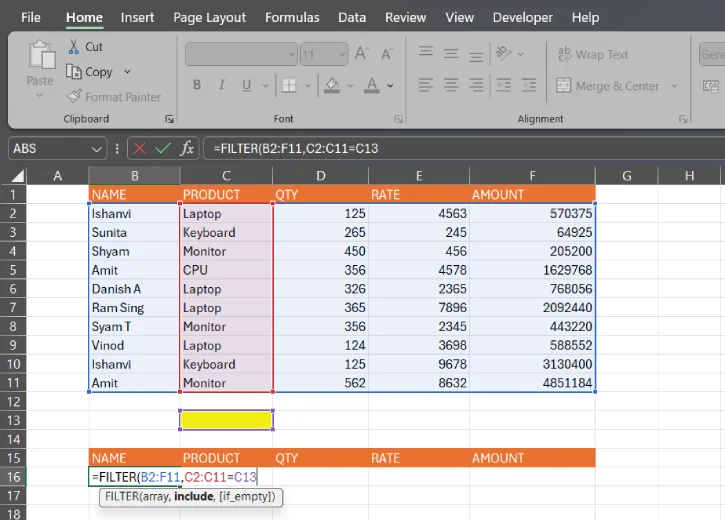
Task: Switch to the Formulas tab
Action: point(292,18)
